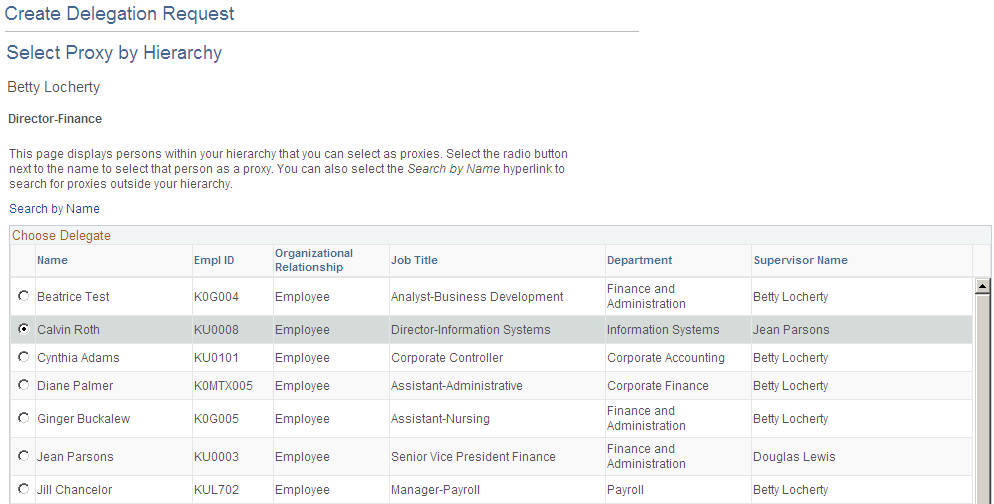Click the Douglas Lewis supervisor cell
994x504 pixels.
pyautogui.click(x=794, y=457)
